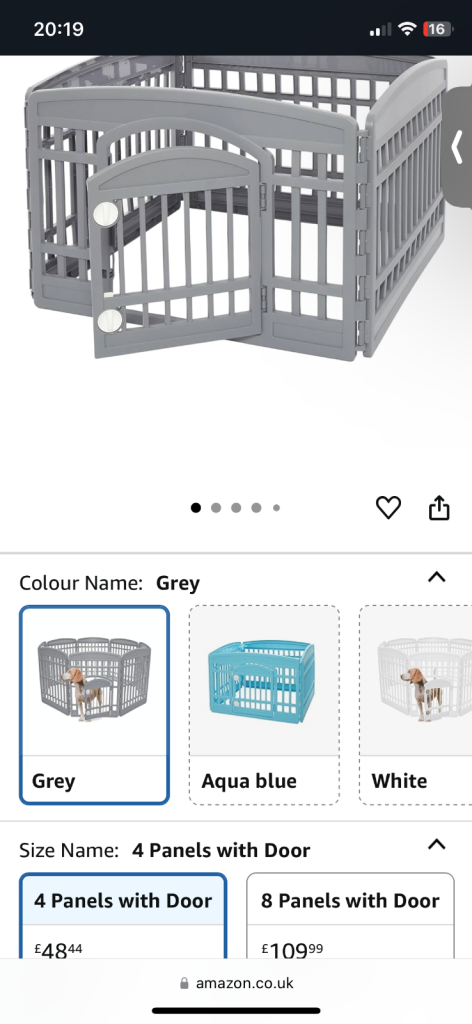Viewport: 472px width, 1024px height.
Task: Jump to second image via pagination dot
Action: pos(216,508)
